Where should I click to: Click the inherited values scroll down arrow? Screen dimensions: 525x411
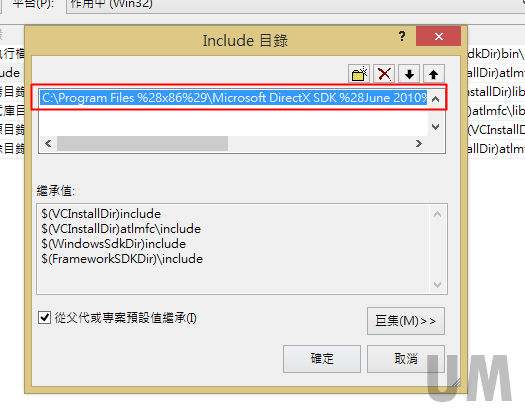point(437,285)
